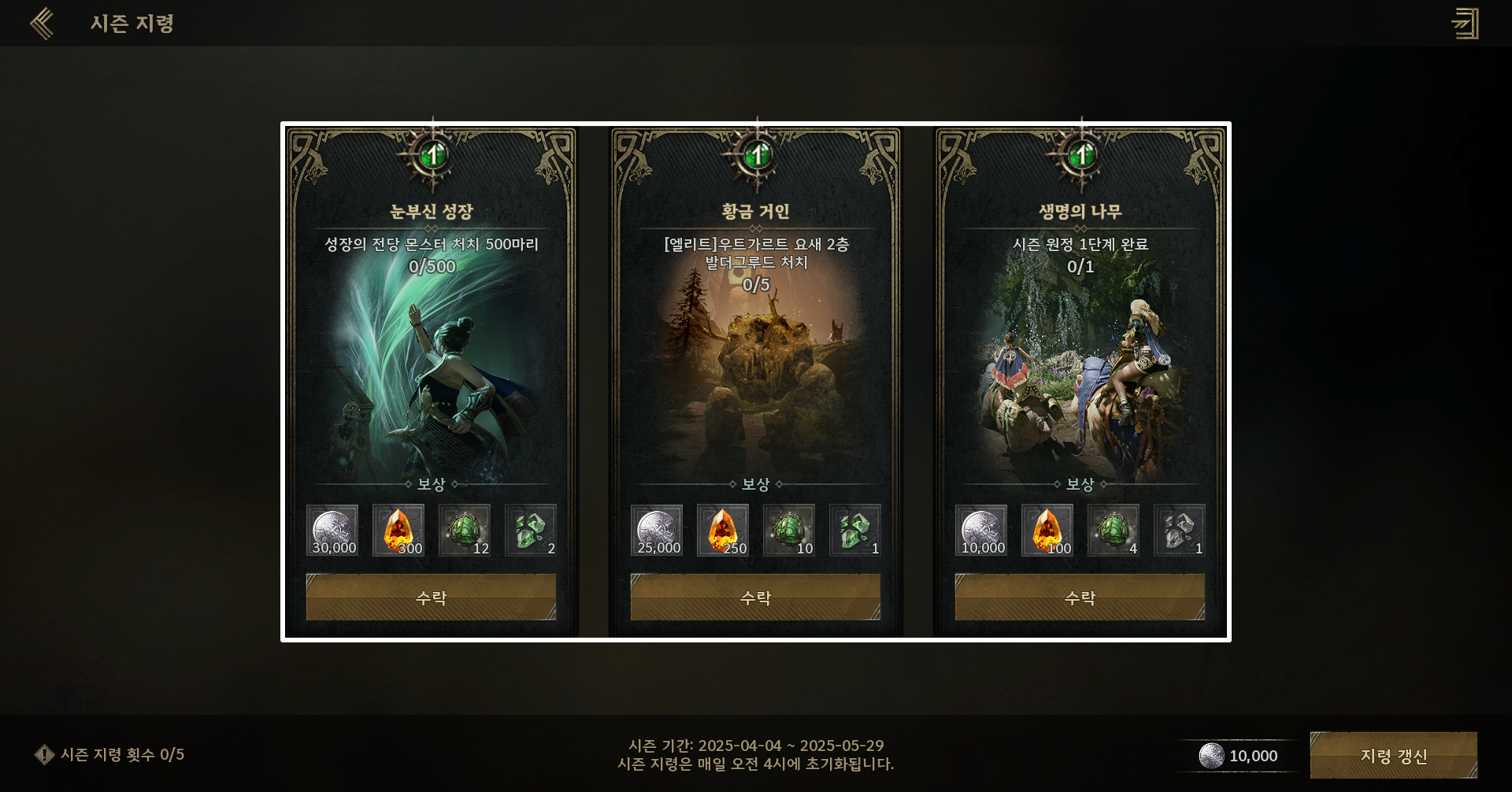
Task: Inspect the 300 orange gem reward
Action: tap(398, 531)
